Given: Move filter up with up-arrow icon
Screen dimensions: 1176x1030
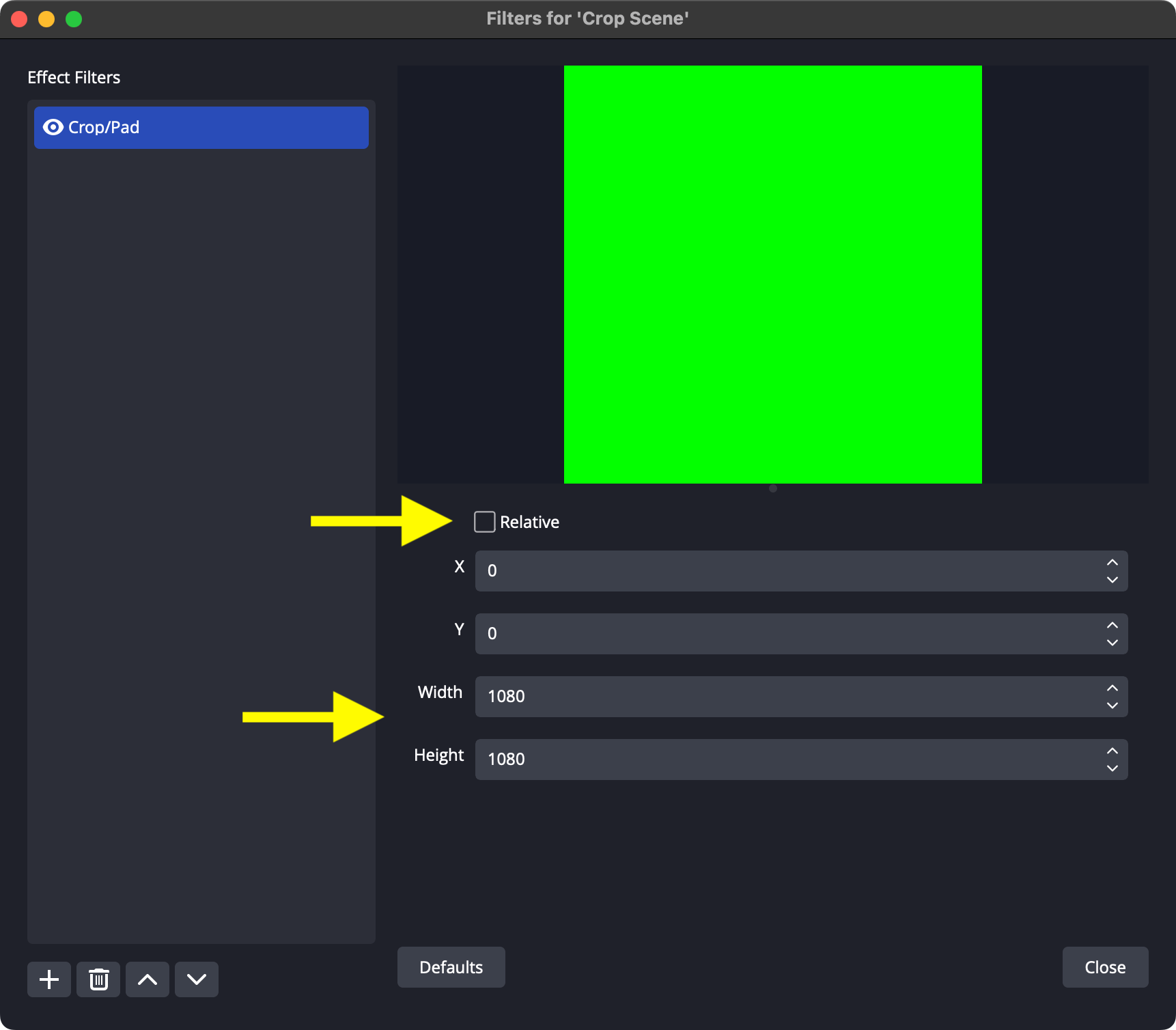Looking at the screenshot, I should pos(148,979).
